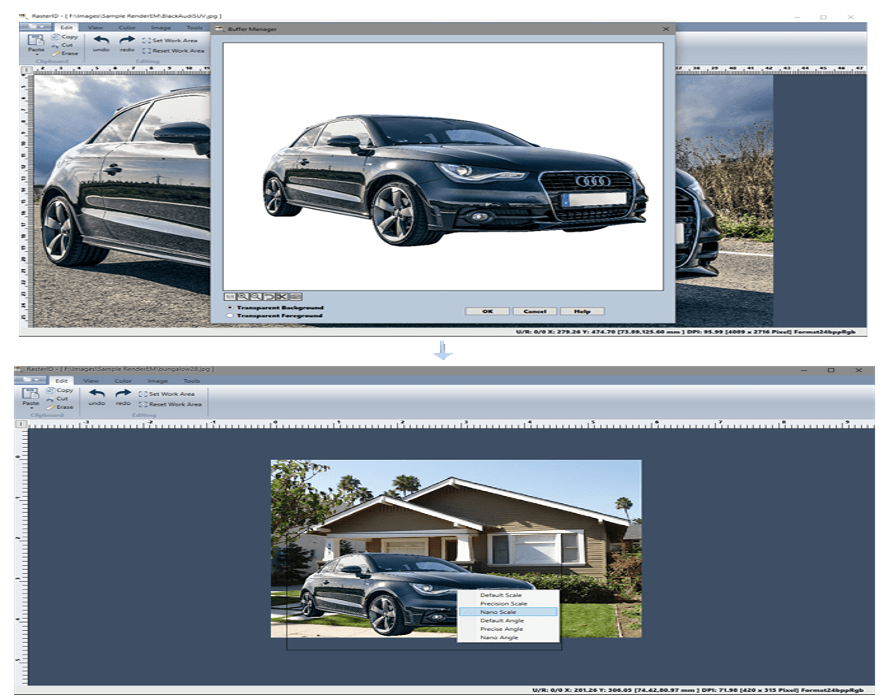This screenshot has height=700, width=889.
Task: Open Tools tab in bungalow28 window
Action: click(x=192, y=381)
